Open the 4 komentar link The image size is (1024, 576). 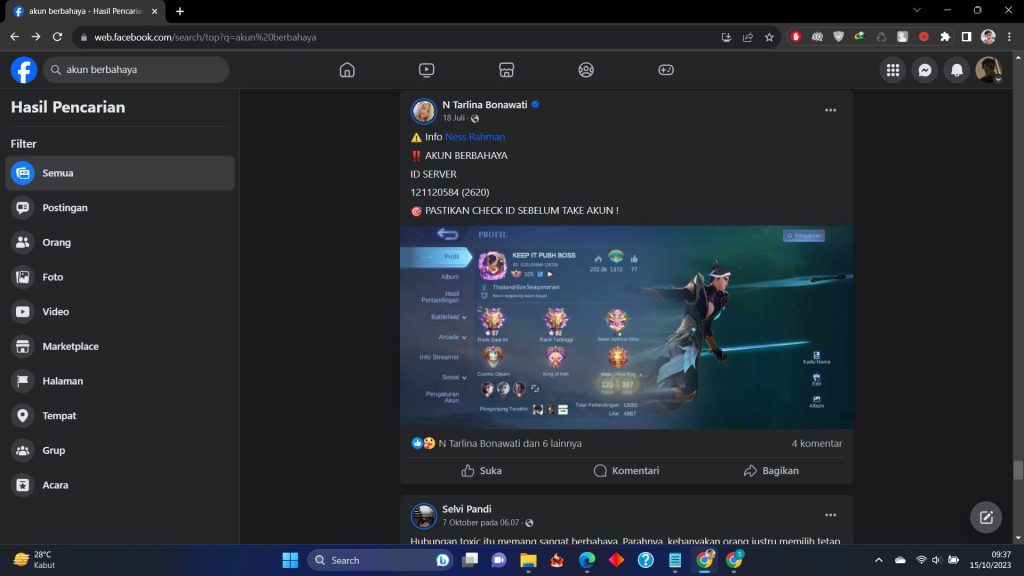point(816,443)
